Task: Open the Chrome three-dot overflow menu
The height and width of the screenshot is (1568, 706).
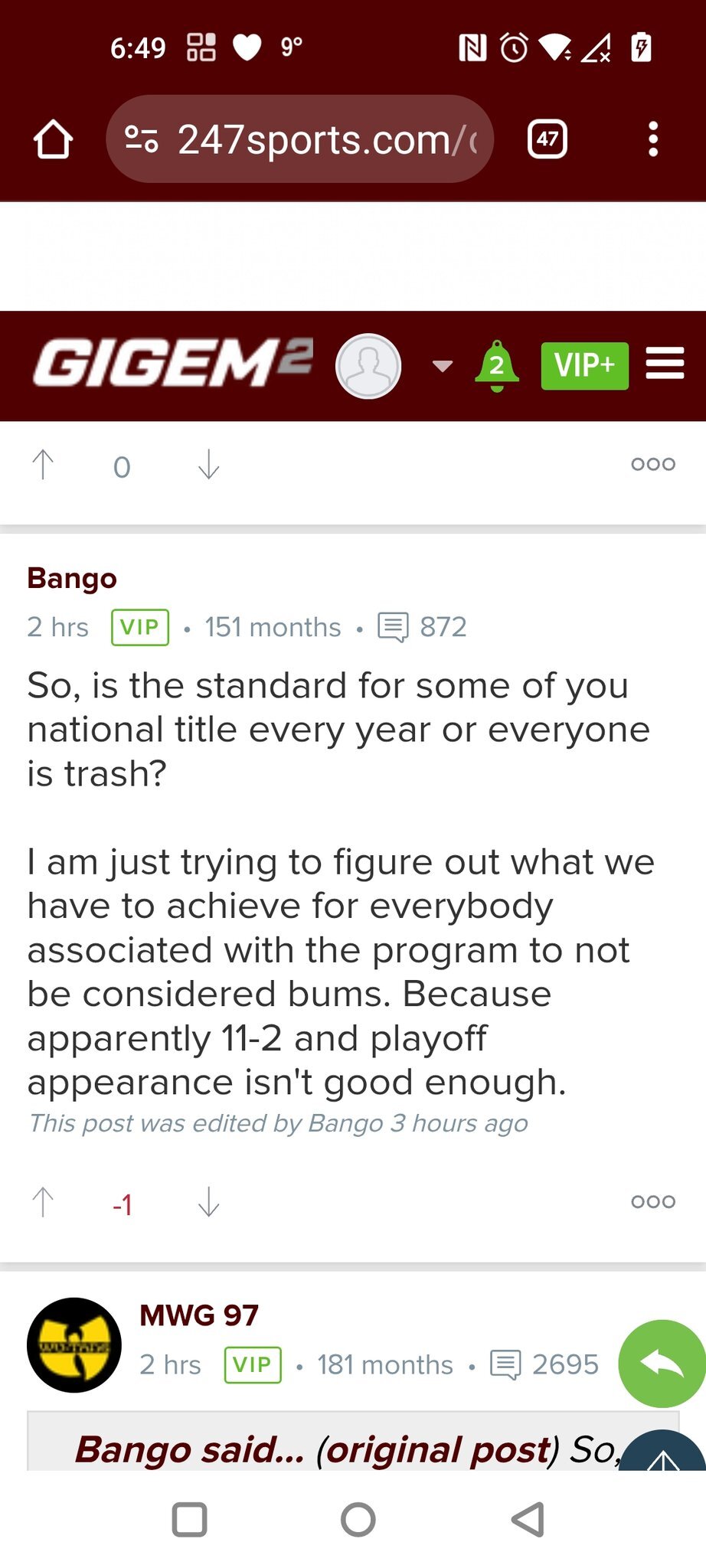Action: 652,139
